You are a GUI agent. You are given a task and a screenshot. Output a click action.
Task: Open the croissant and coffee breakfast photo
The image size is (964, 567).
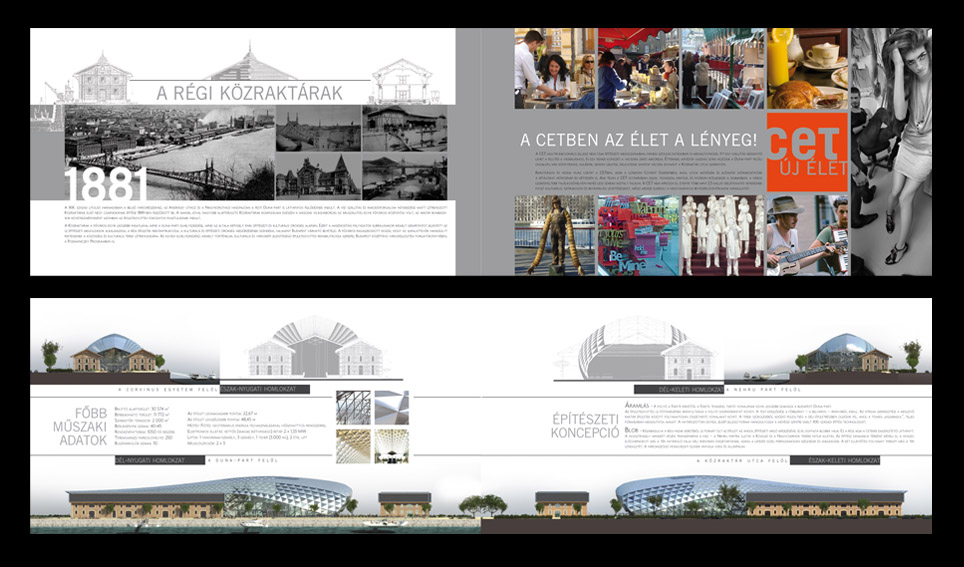pos(808,68)
